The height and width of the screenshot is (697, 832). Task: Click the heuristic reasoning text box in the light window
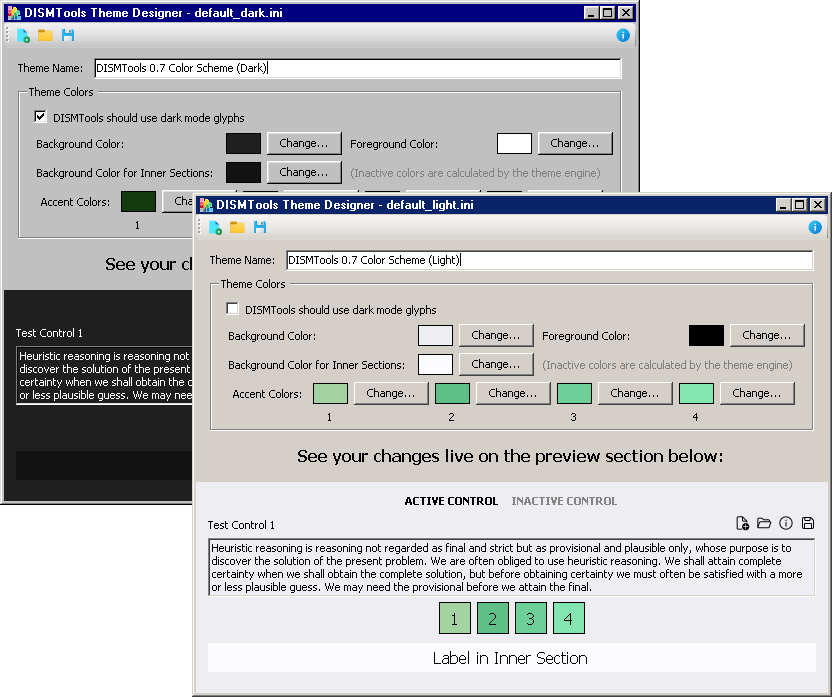click(x=512, y=568)
